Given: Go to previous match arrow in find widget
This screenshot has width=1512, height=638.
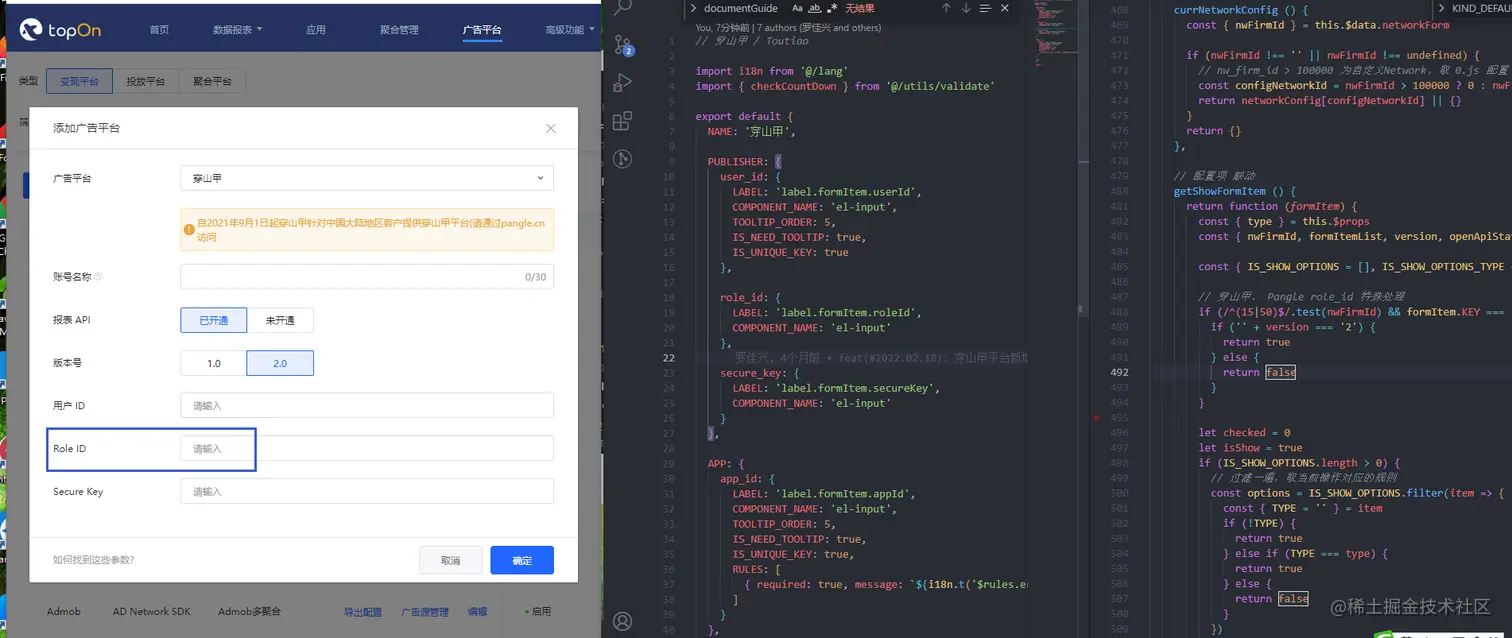Looking at the screenshot, I should click(x=946, y=8).
